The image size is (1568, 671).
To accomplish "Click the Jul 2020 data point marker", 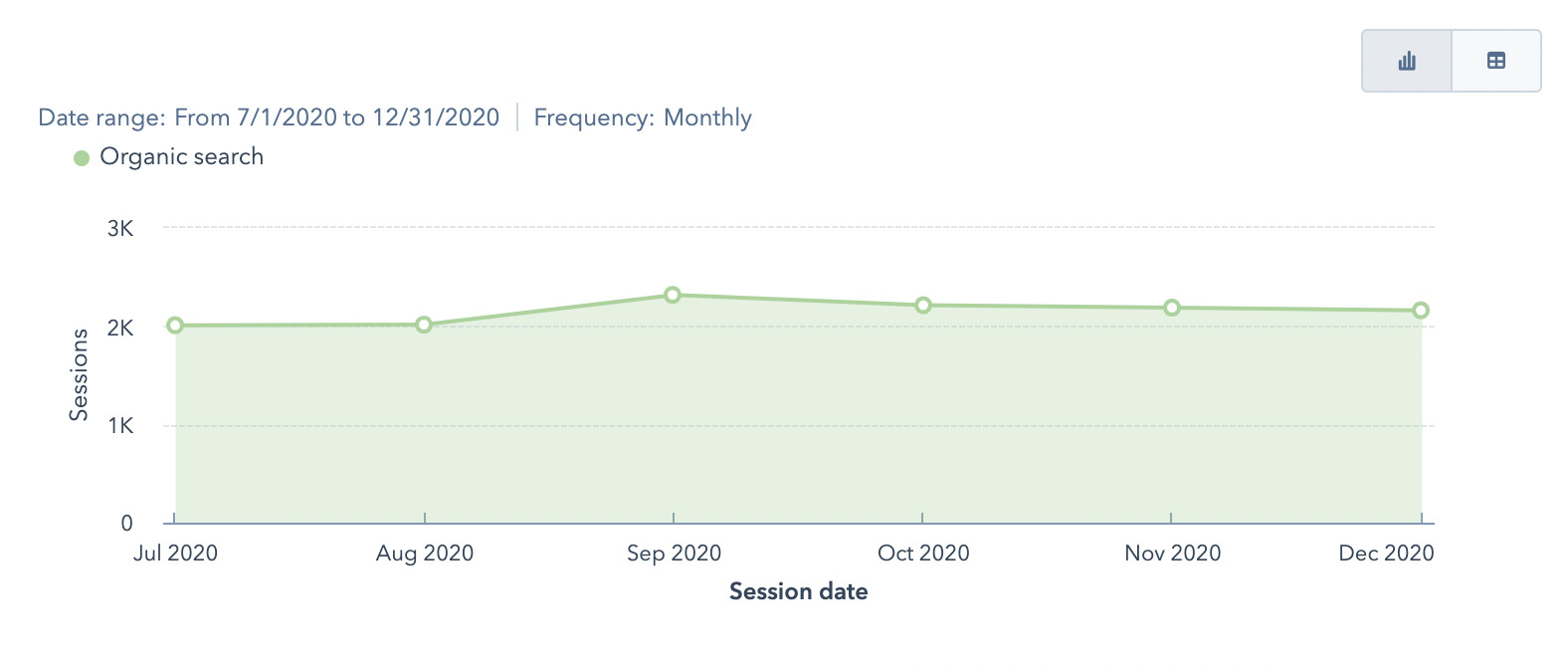I will (175, 325).
